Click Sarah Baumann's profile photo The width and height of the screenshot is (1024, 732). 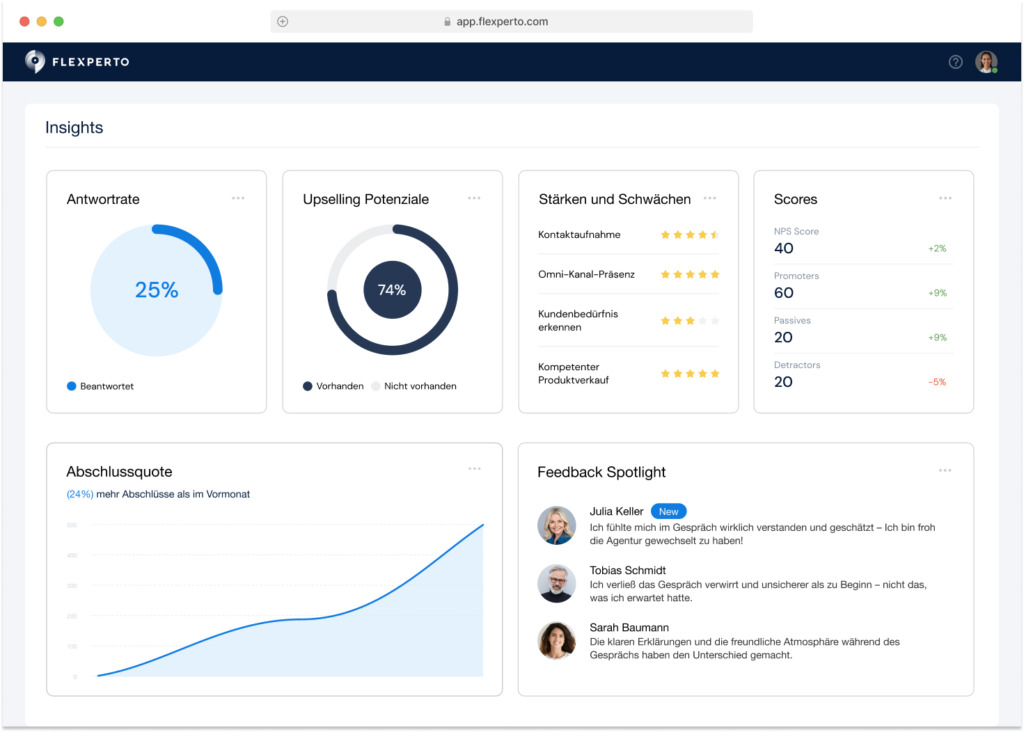[556, 640]
